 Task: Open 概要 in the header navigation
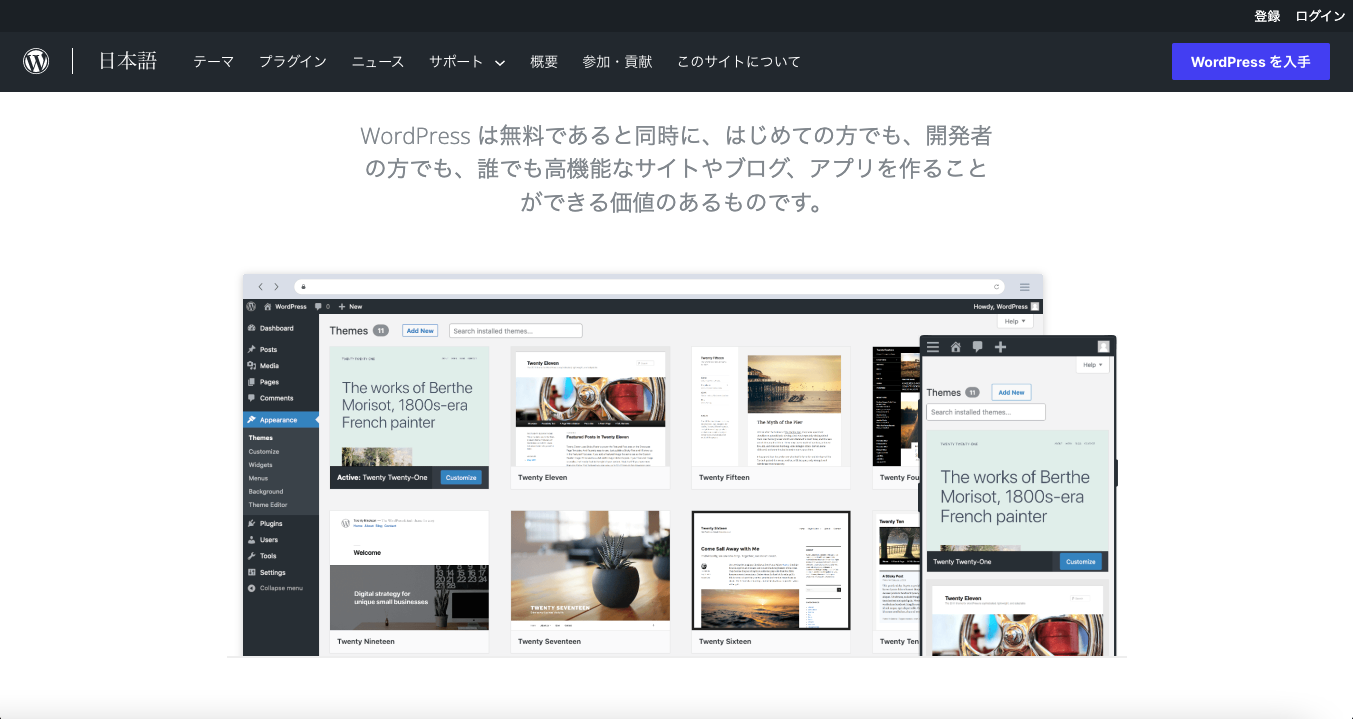pos(544,61)
